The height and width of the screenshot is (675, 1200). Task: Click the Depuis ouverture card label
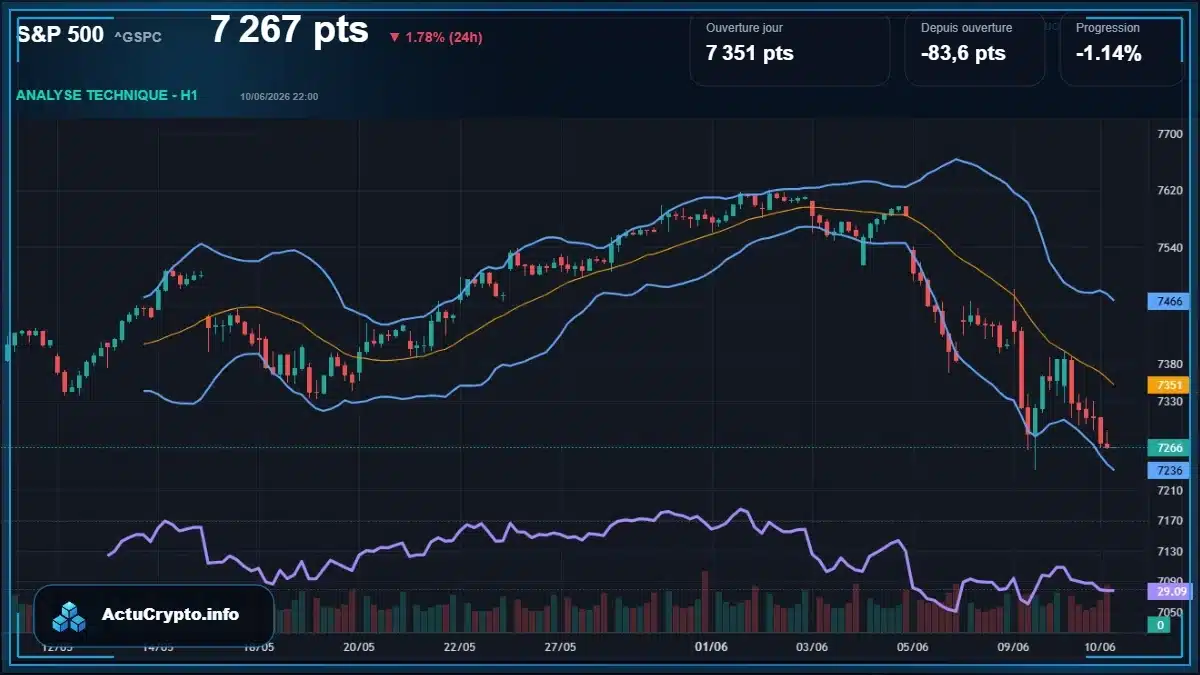coord(966,28)
